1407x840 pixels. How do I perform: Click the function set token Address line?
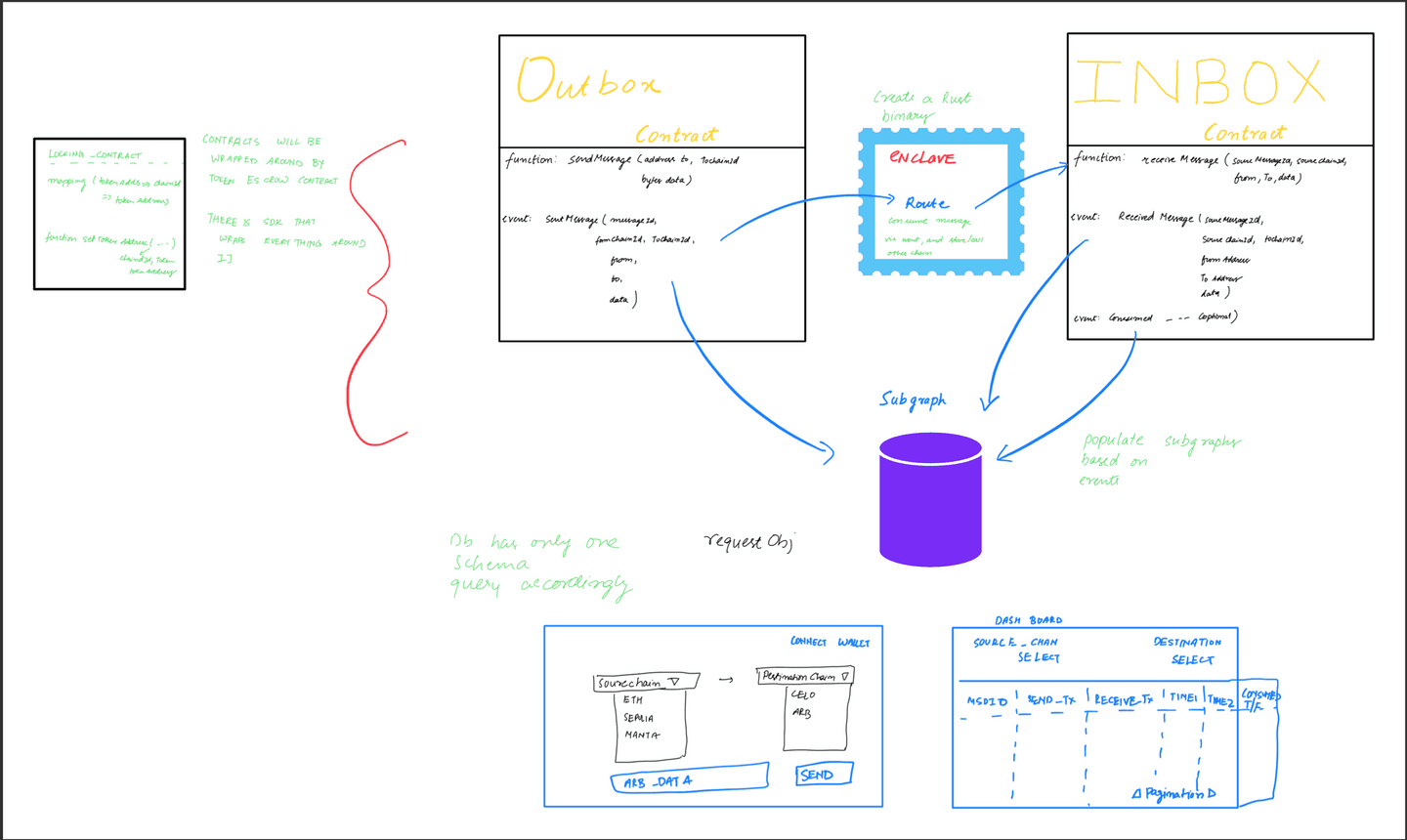point(111,254)
